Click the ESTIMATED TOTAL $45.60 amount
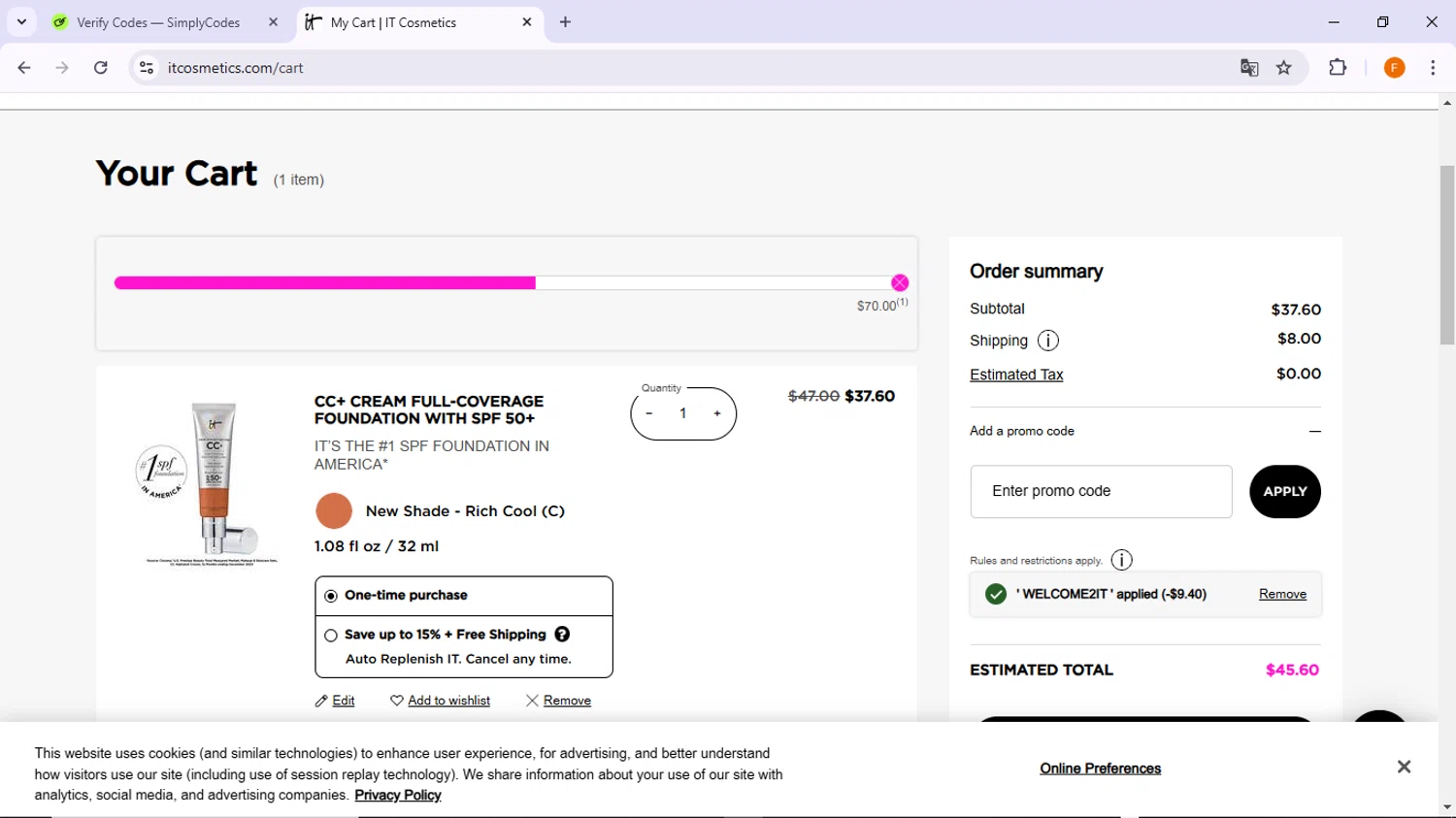 click(1292, 670)
